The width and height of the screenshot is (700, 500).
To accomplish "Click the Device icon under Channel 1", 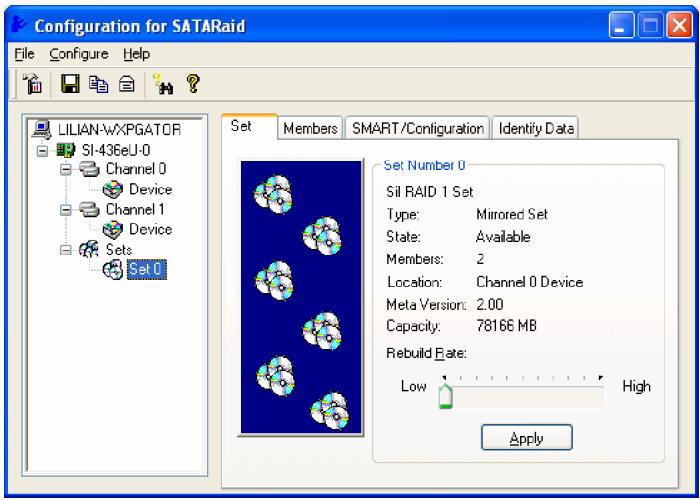I will (x=112, y=229).
